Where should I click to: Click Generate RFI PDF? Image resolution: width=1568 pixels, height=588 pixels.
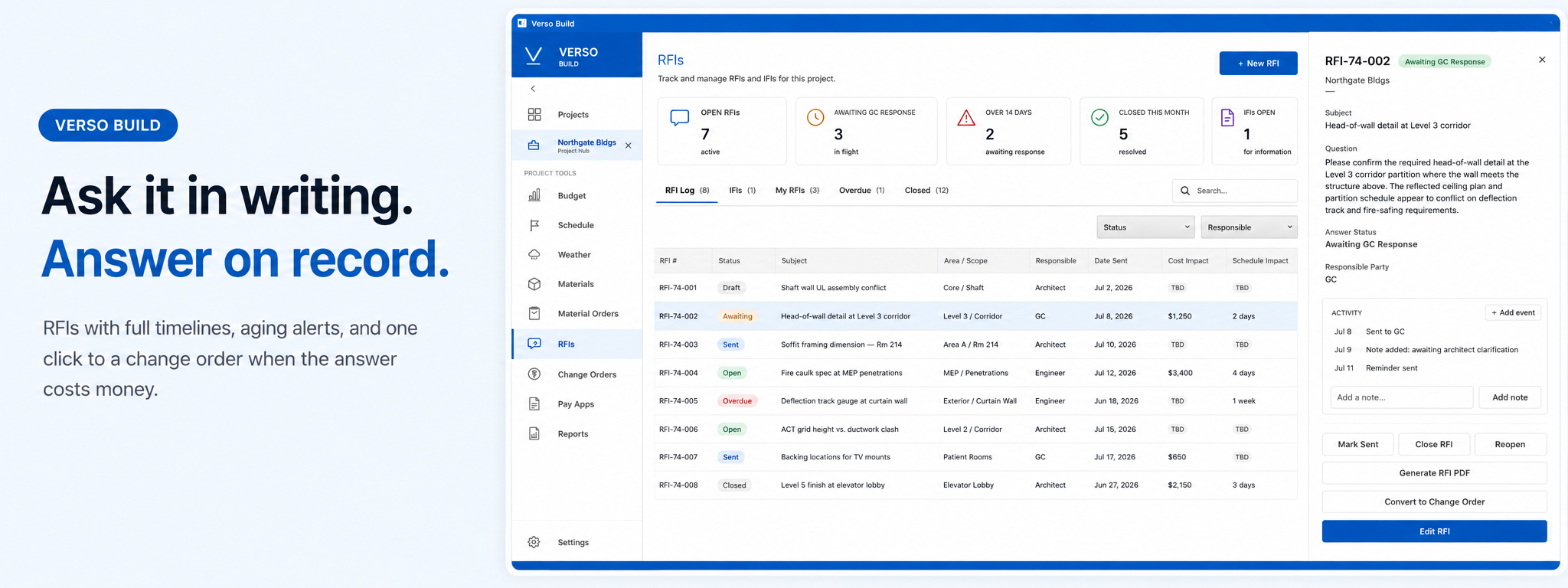pos(1434,473)
